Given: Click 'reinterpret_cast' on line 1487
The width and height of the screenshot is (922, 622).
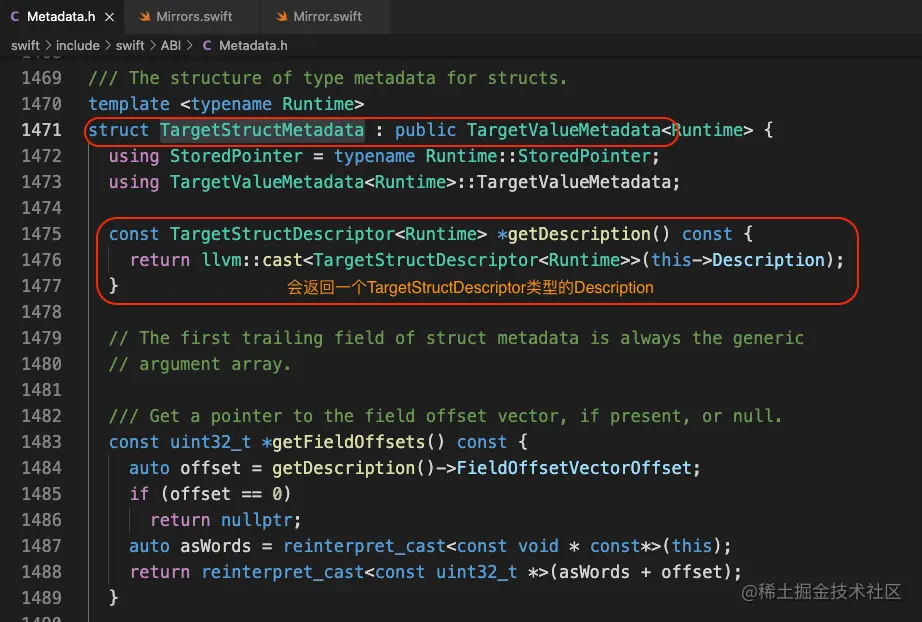Looking at the screenshot, I should pyautogui.click(x=364, y=546).
